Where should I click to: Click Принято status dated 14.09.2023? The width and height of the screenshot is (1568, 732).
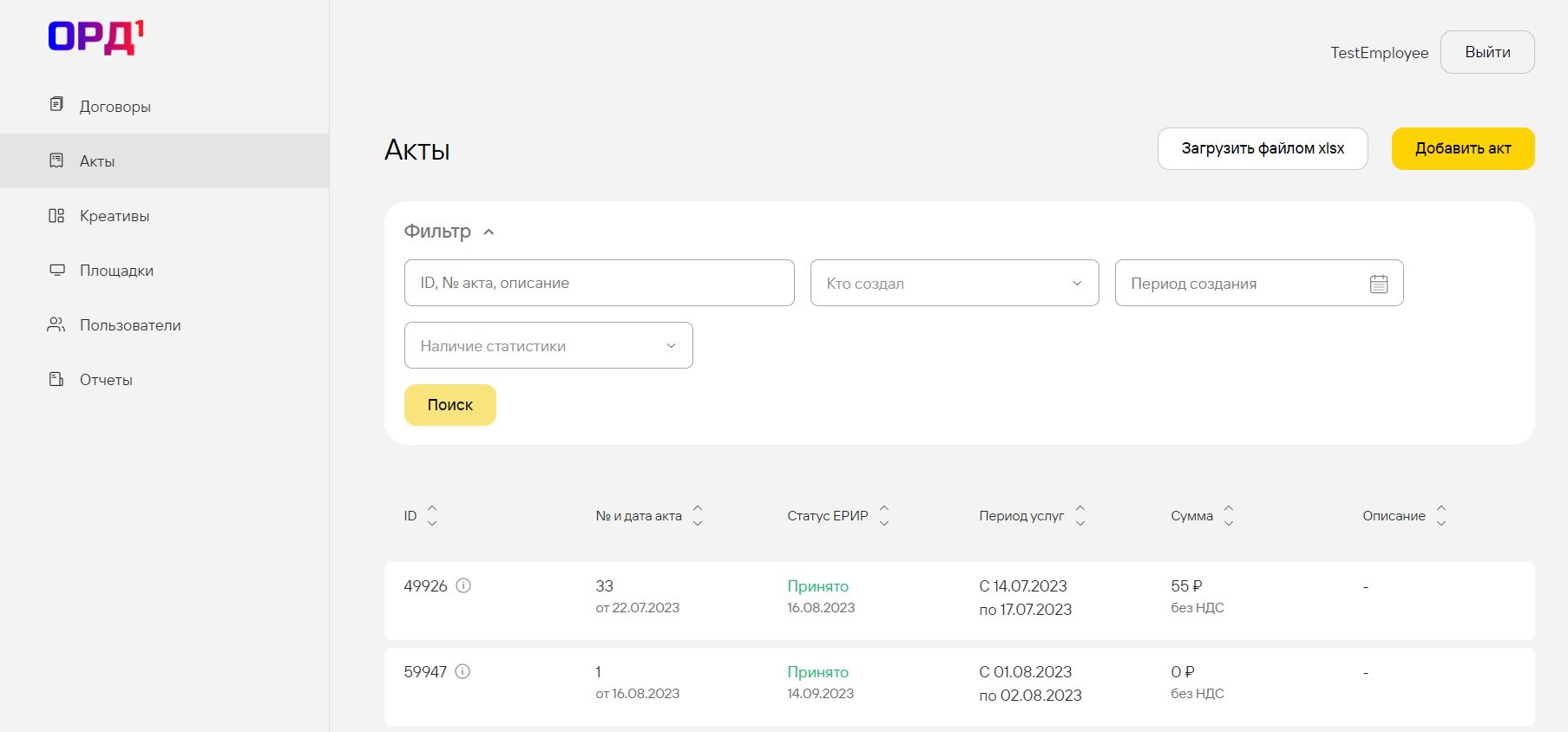point(818,672)
